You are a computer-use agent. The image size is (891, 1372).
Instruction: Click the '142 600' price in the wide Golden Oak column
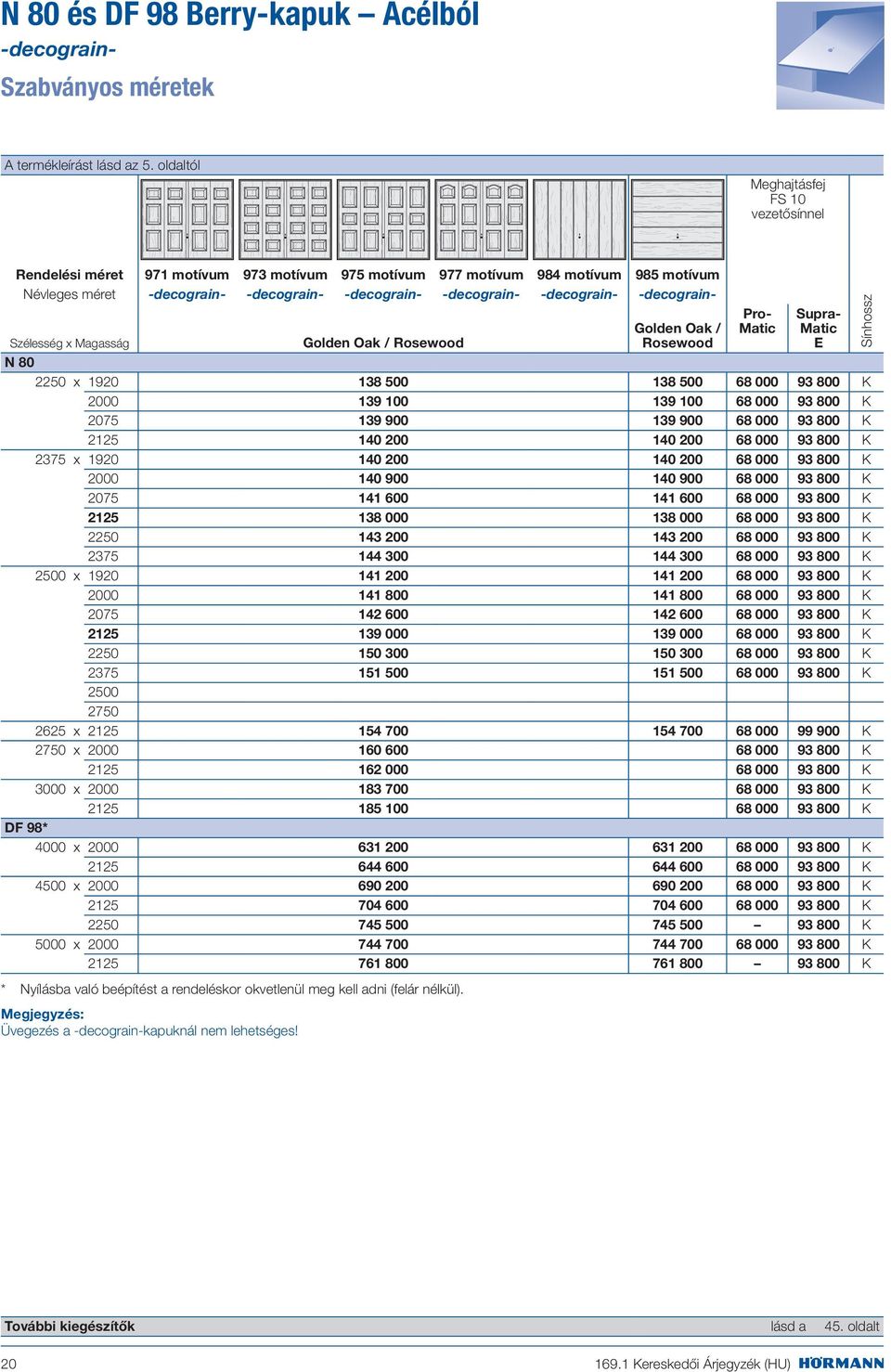click(383, 615)
